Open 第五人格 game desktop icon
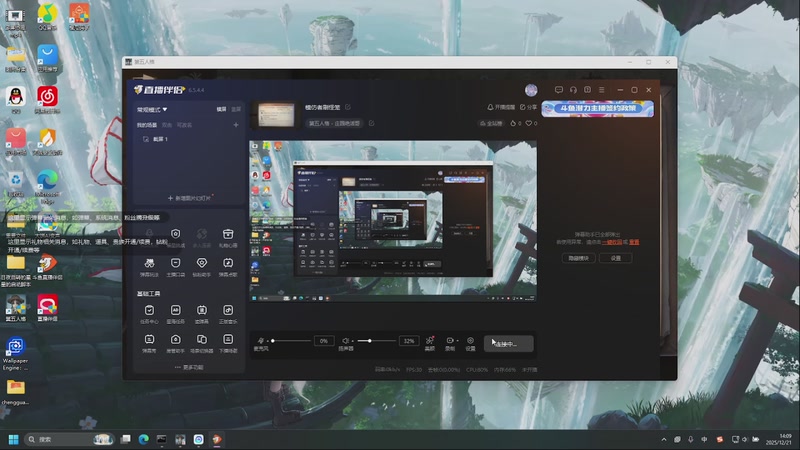This screenshot has height=450, width=800. pyautogui.click(x=16, y=308)
